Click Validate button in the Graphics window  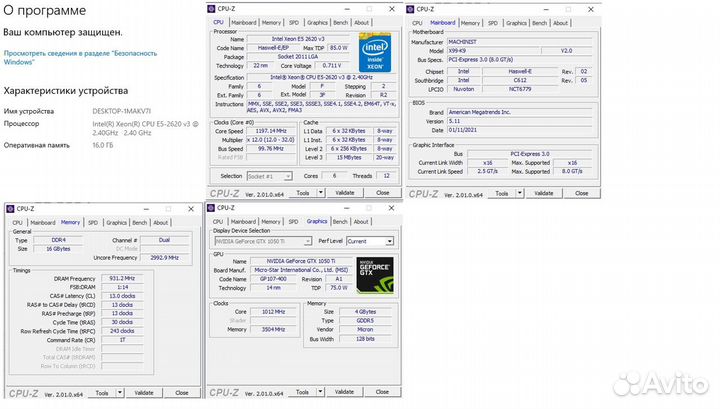click(344, 392)
